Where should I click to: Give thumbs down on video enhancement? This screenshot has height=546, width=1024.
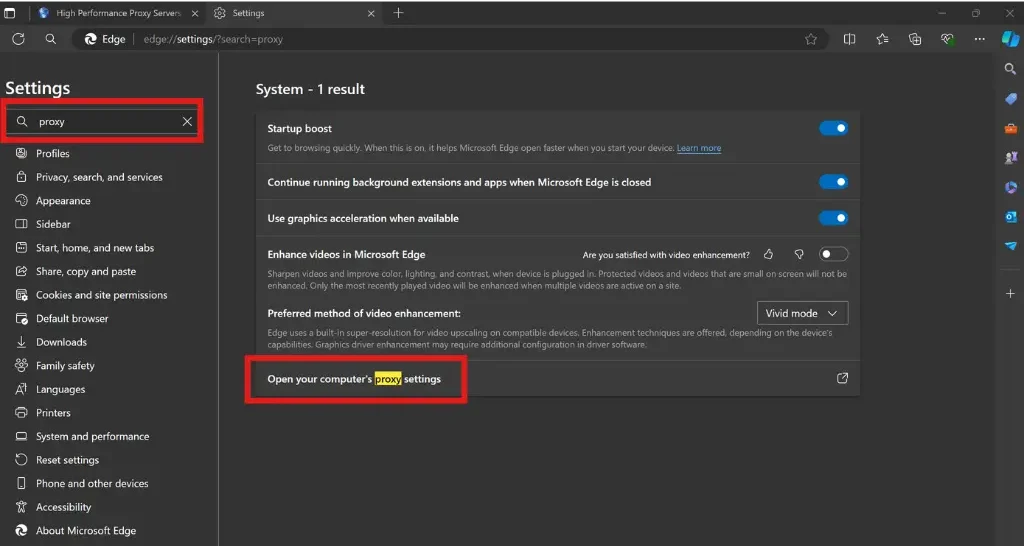(x=799, y=255)
